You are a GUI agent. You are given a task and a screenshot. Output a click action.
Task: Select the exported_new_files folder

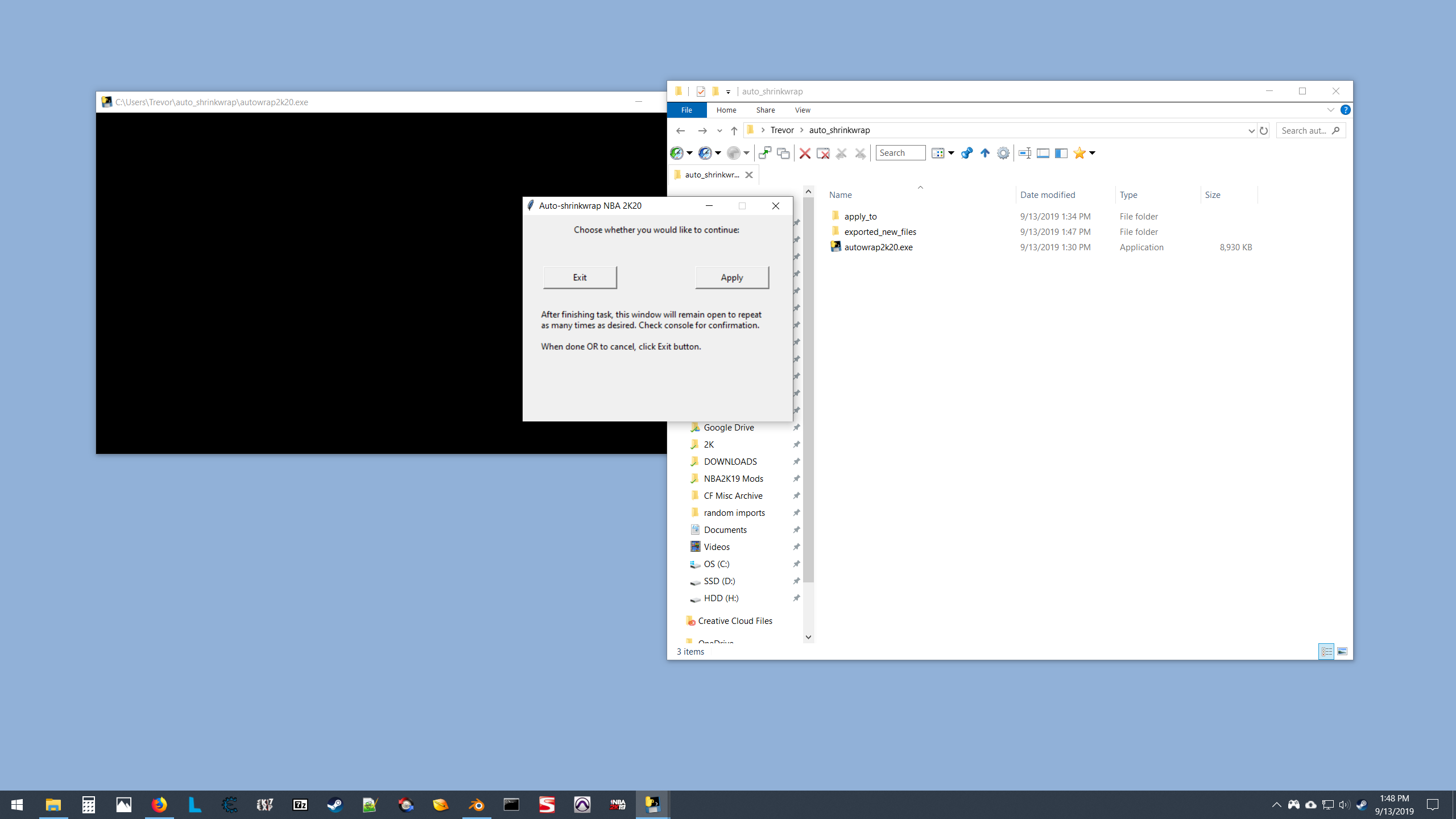(880, 231)
